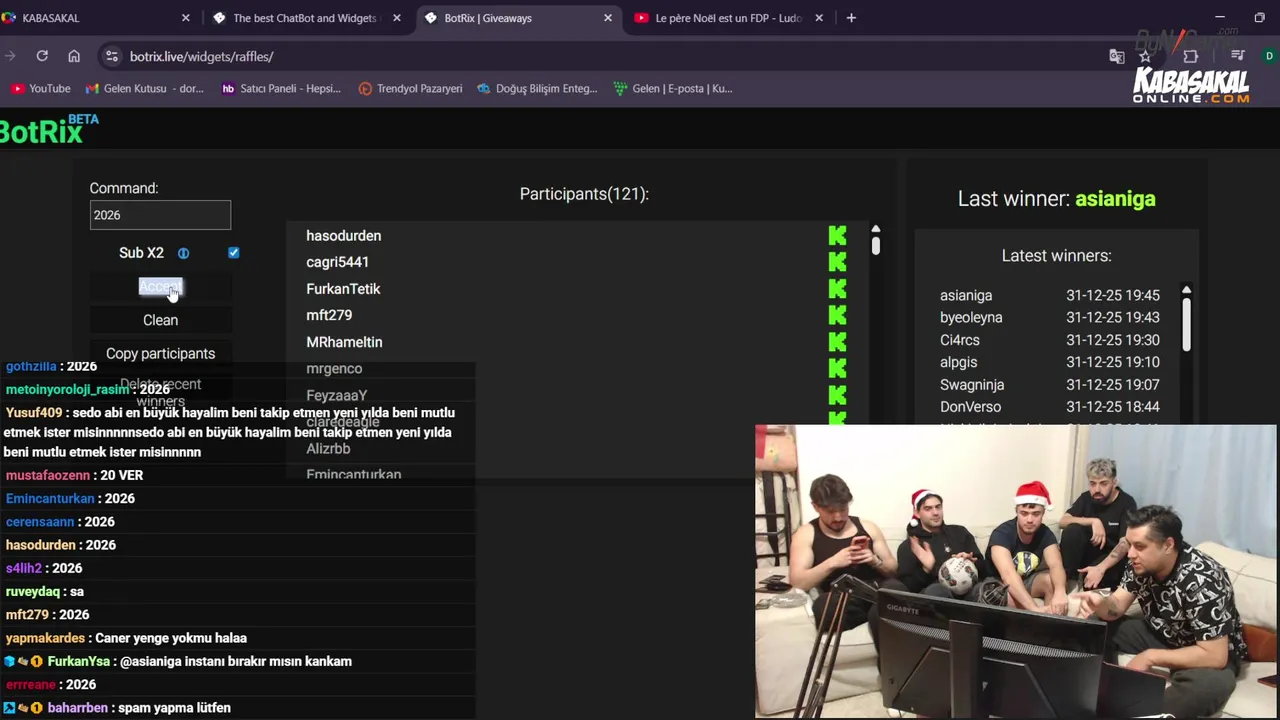Select alpgis in latest winners
Screen dimensions: 1280x720
(958, 362)
